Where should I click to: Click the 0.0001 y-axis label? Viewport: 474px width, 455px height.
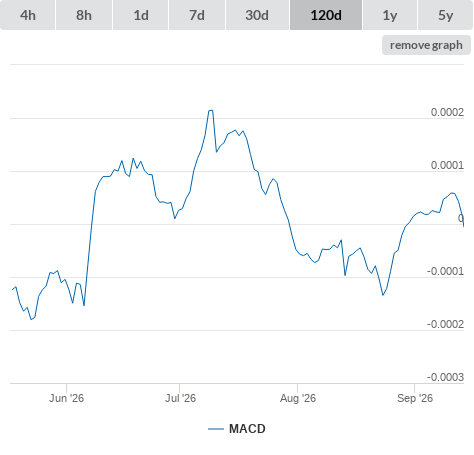click(447, 165)
